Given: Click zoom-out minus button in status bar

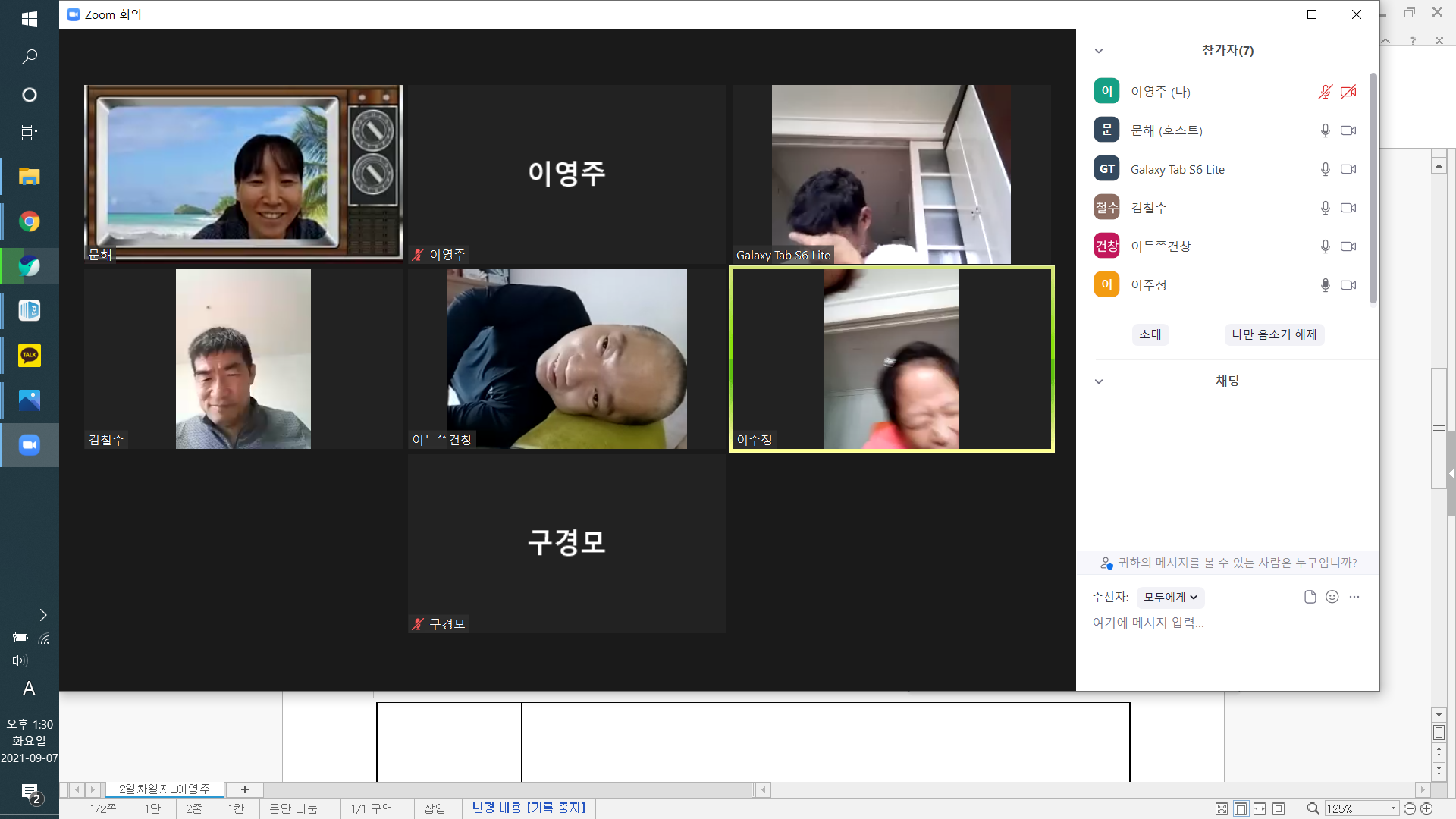Looking at the screenshot, I should click(x=1410, y=808).
